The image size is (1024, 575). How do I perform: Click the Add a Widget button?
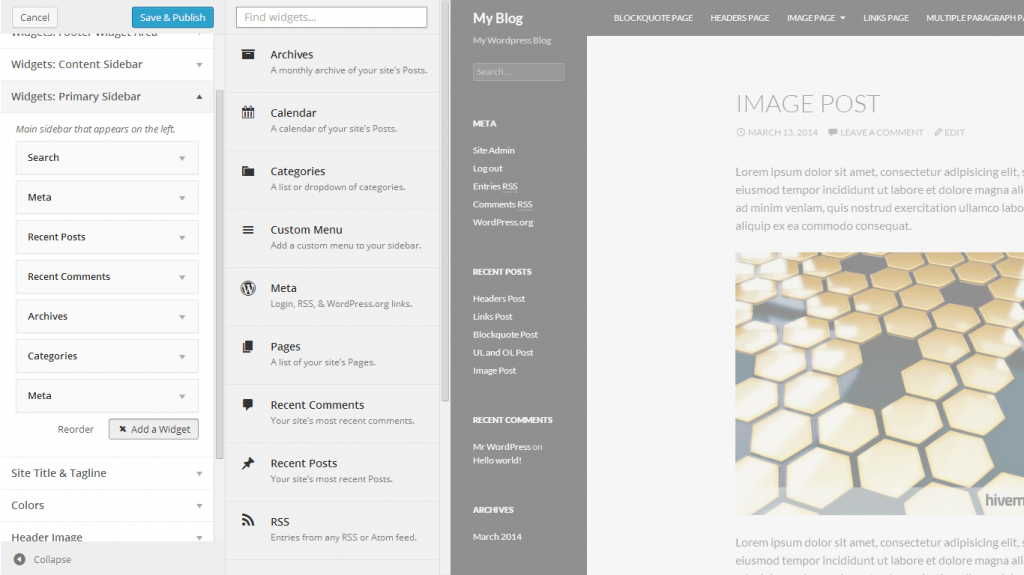click(x=153, y=429)
